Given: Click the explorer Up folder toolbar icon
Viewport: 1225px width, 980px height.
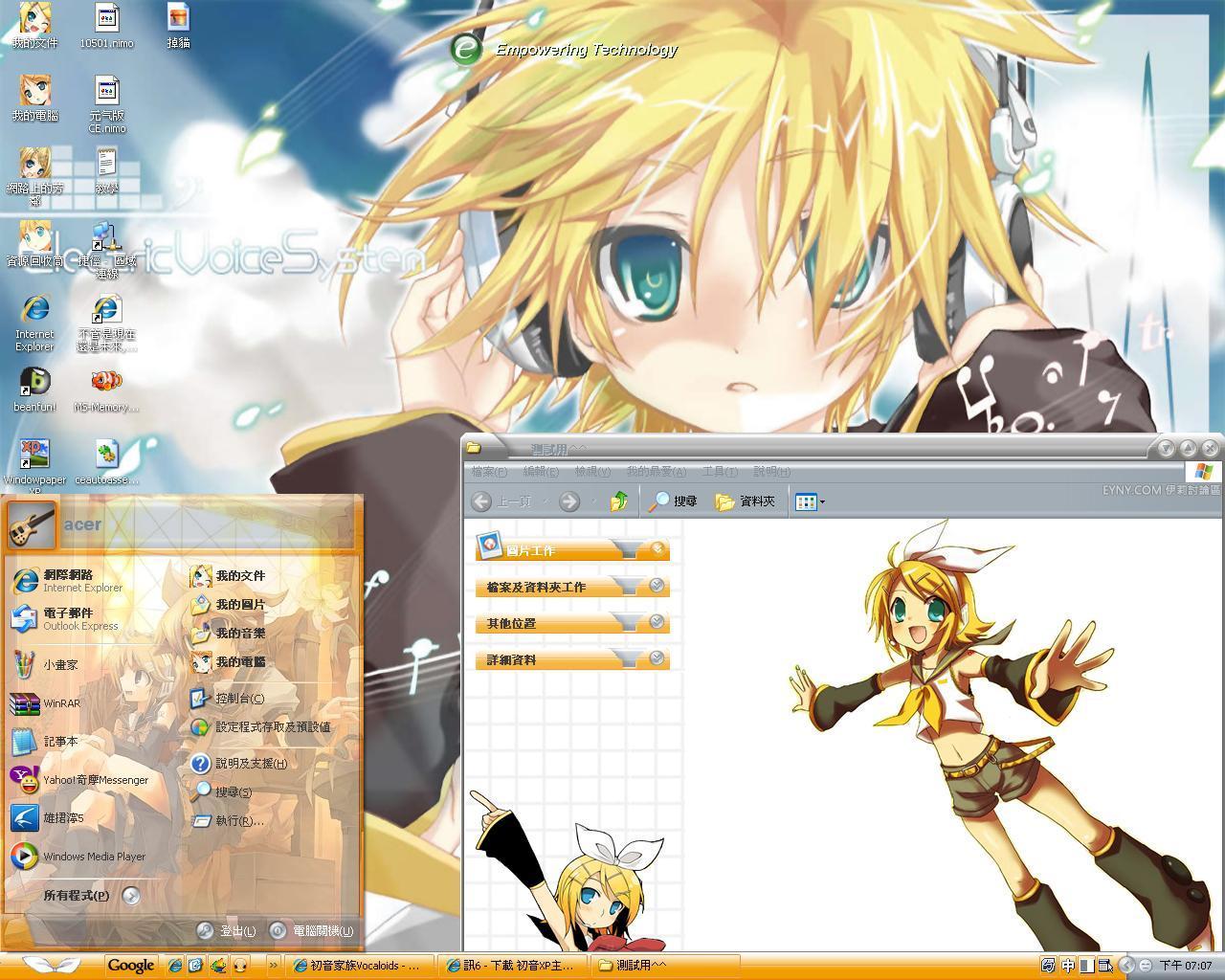Looking at the screenshot, I should click(619, 501).
